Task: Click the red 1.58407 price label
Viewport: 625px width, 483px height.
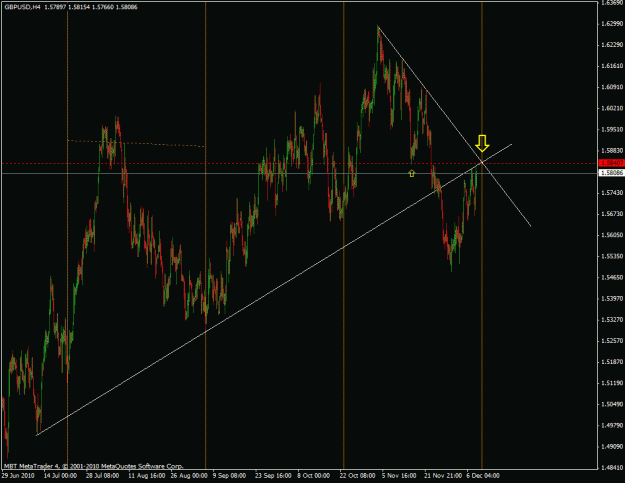Action: click(611, 163)
